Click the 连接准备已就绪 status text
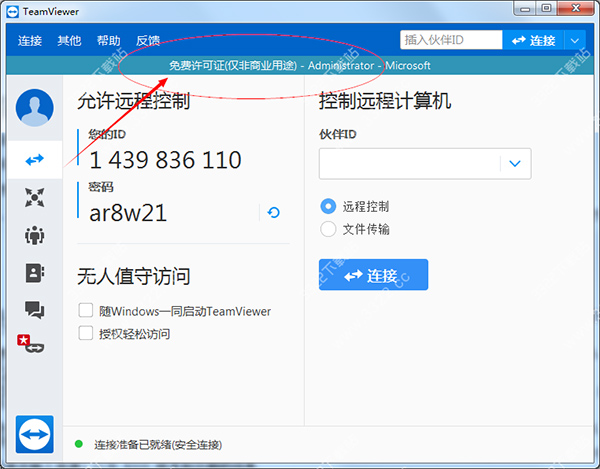 click(x=158, y=445)
